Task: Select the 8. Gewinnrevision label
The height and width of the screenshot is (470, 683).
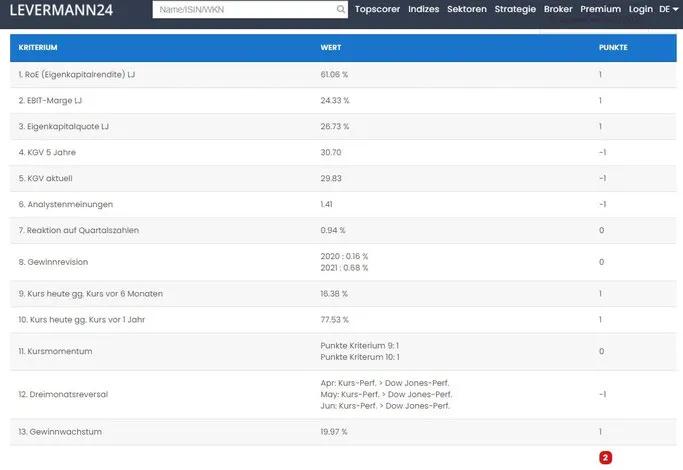Action: click(53, 262)
